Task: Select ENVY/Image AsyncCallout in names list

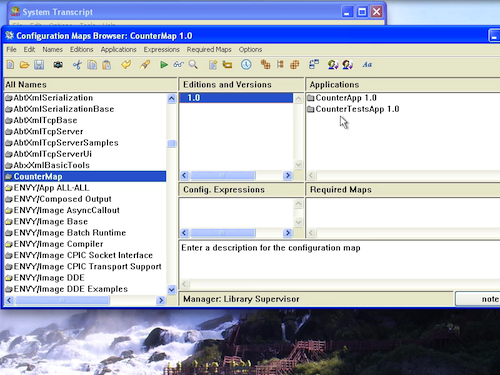Action: click(85, 210)
